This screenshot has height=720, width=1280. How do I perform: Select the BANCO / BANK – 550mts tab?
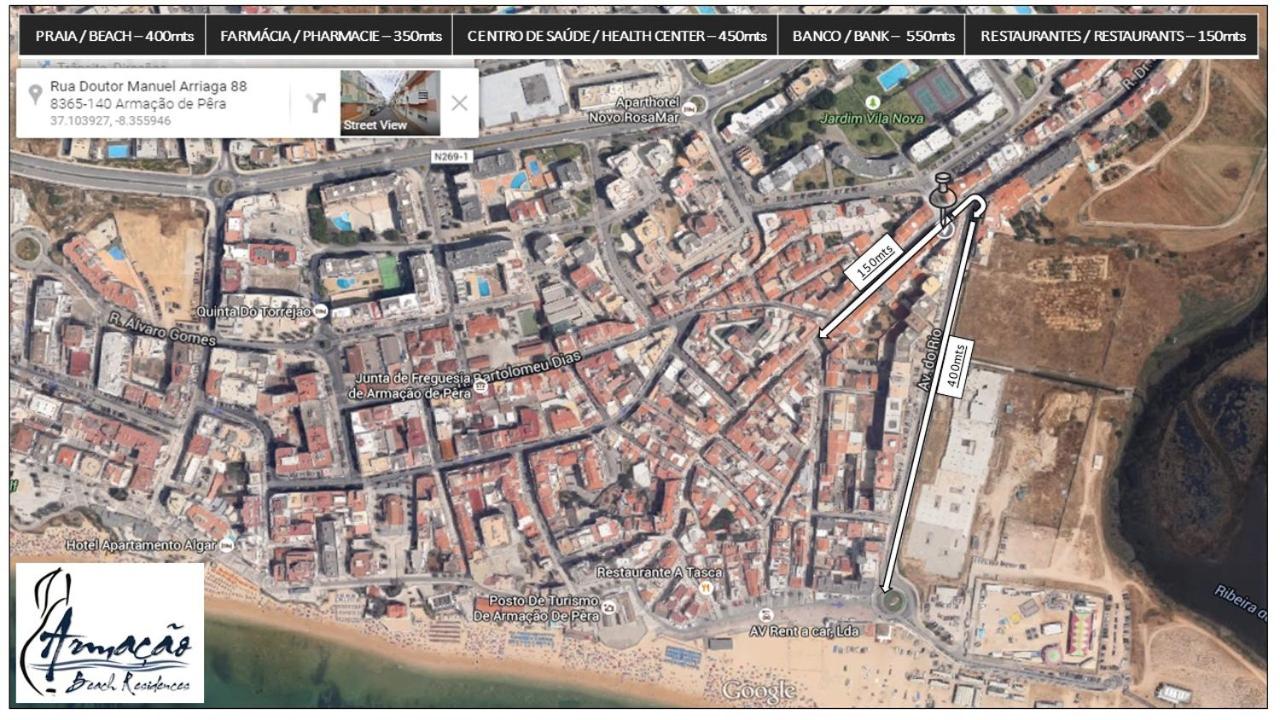click(871, 36)
